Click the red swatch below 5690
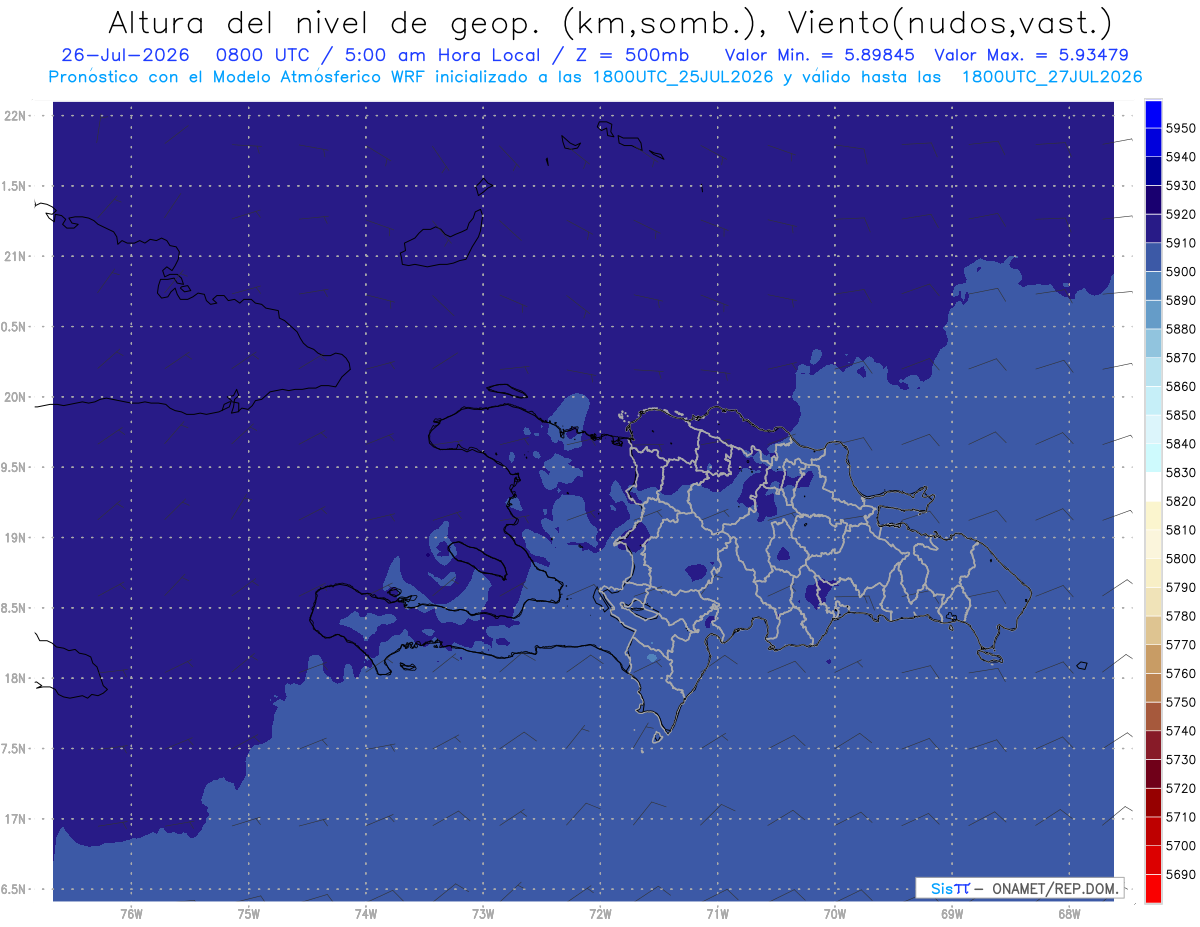This screenshot has height=927, width=1200. 1153,888
